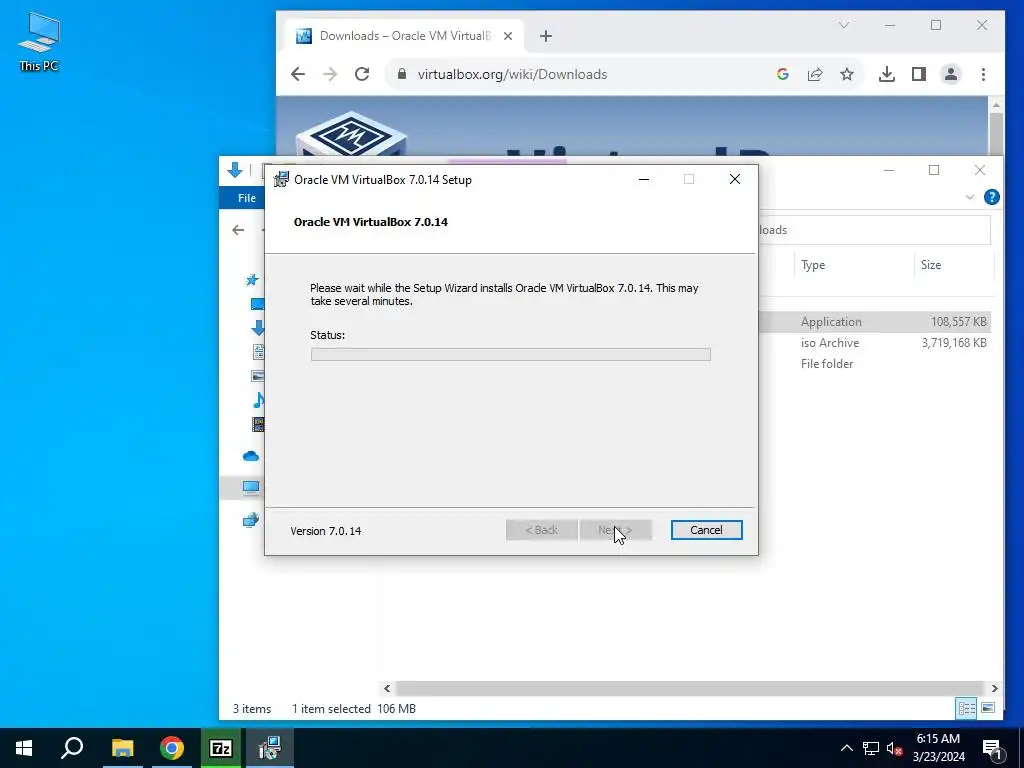Click the Google icon in address bar
Viewport: 1024px width, 768px height.
[x=782, y=74]
